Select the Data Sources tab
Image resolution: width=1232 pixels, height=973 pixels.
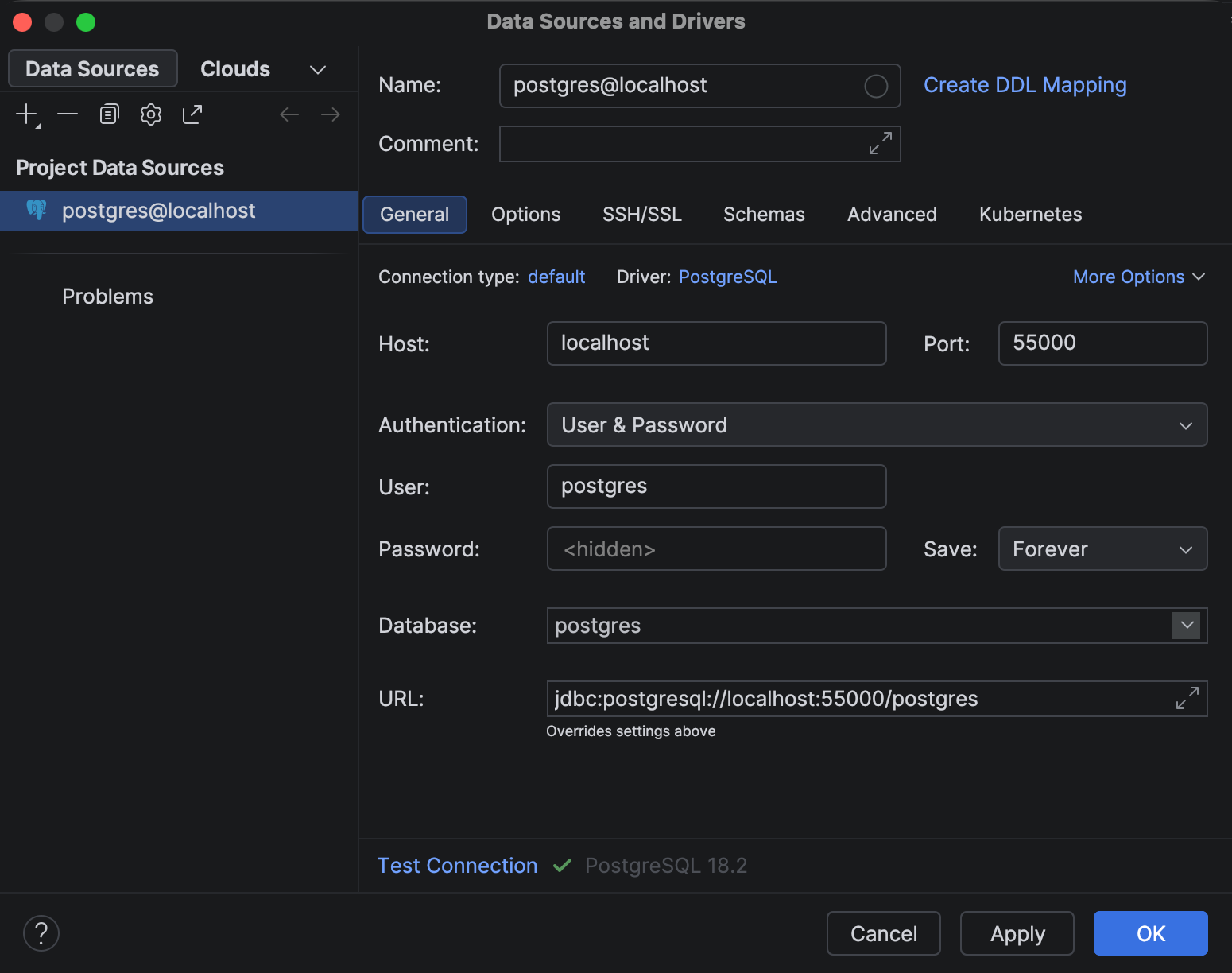tap(92, 69)
